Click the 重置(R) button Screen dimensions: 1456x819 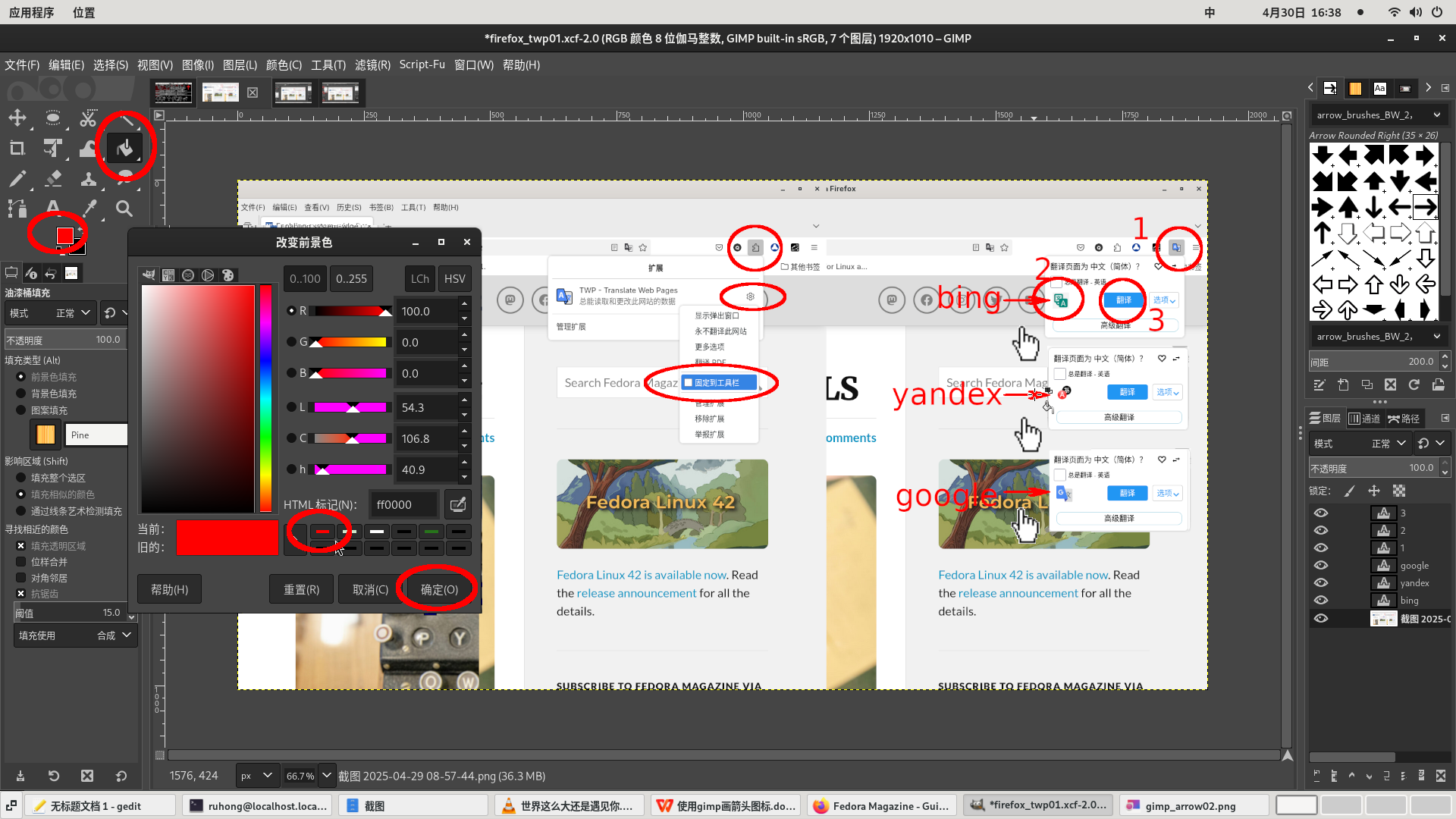click(301, 589)
